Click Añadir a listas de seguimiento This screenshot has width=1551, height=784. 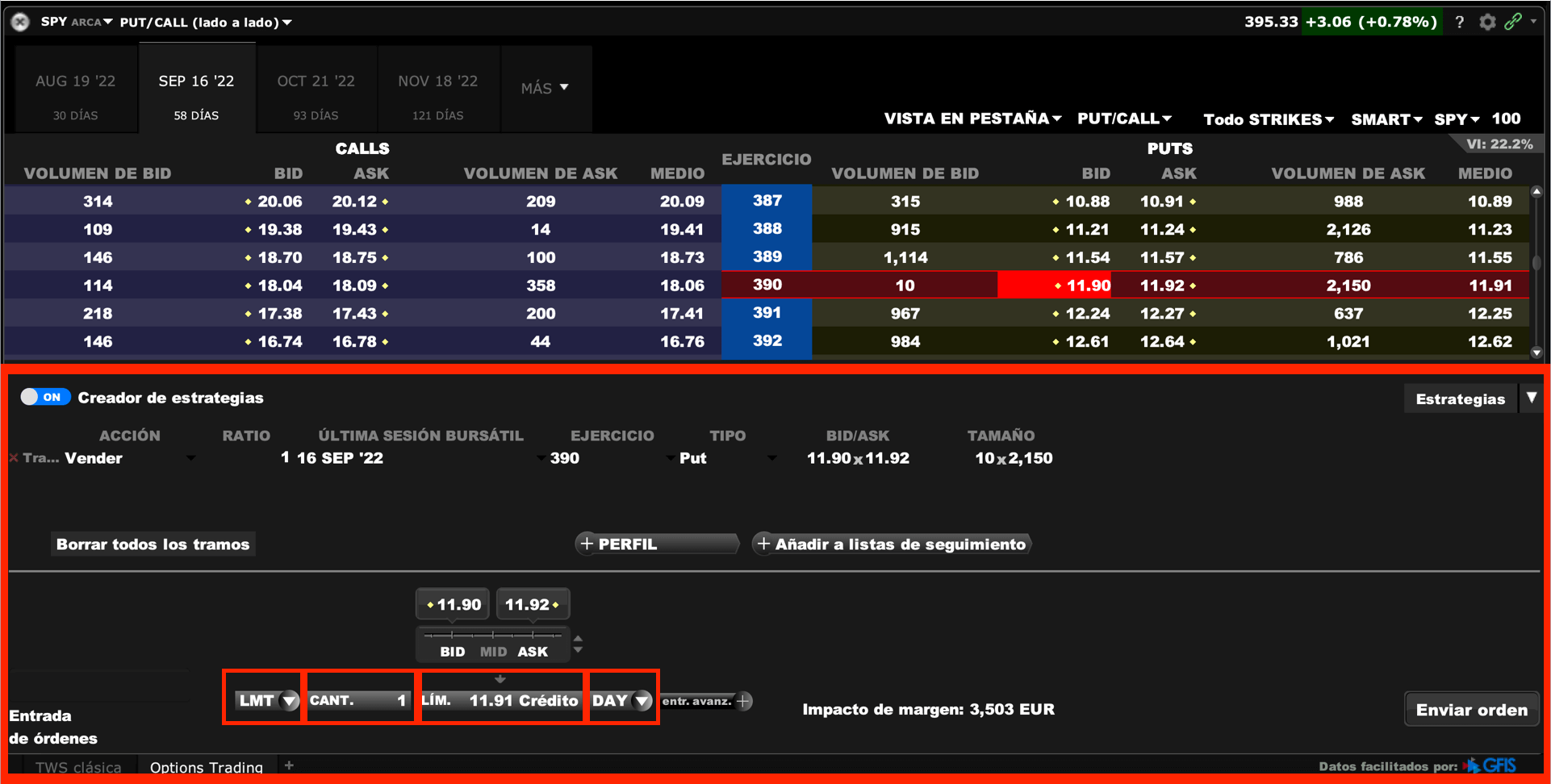point(892,544)
